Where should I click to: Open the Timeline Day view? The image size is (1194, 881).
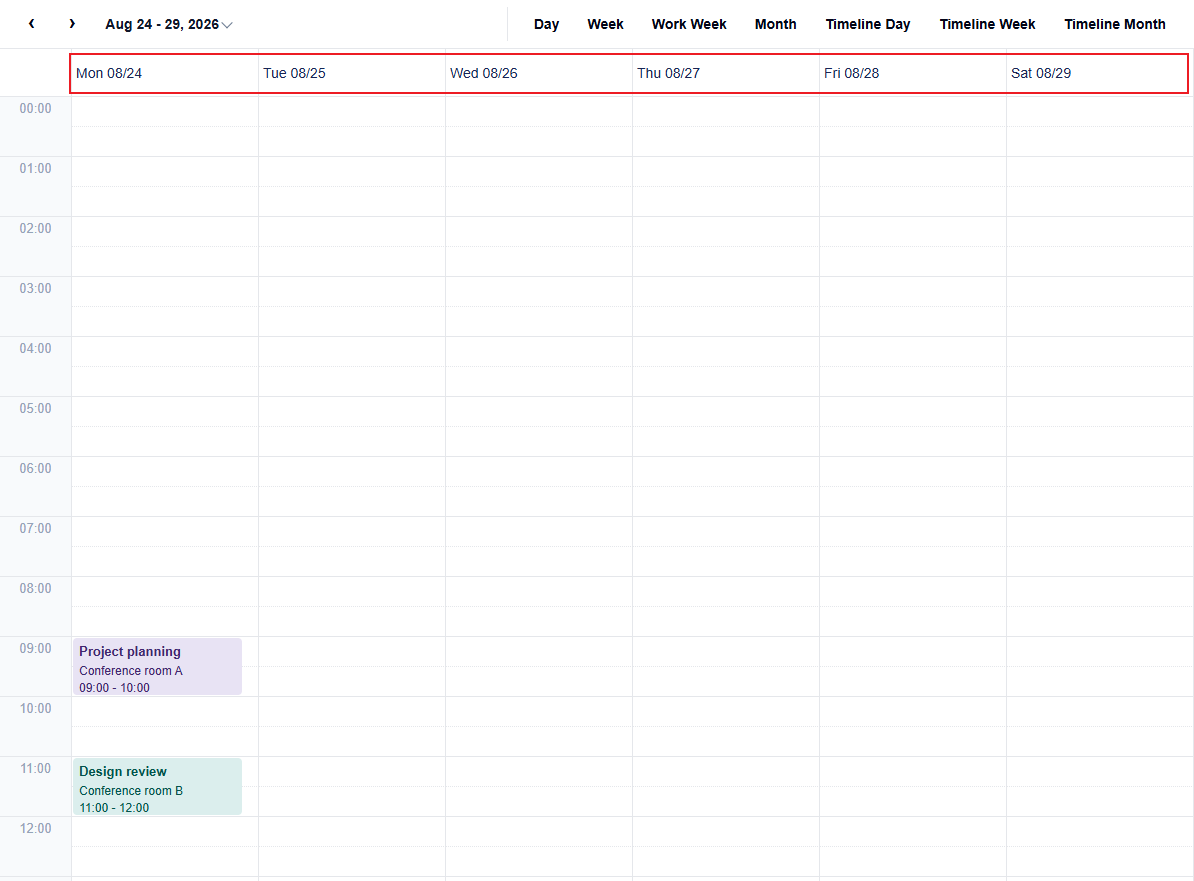tap(867, 24)
